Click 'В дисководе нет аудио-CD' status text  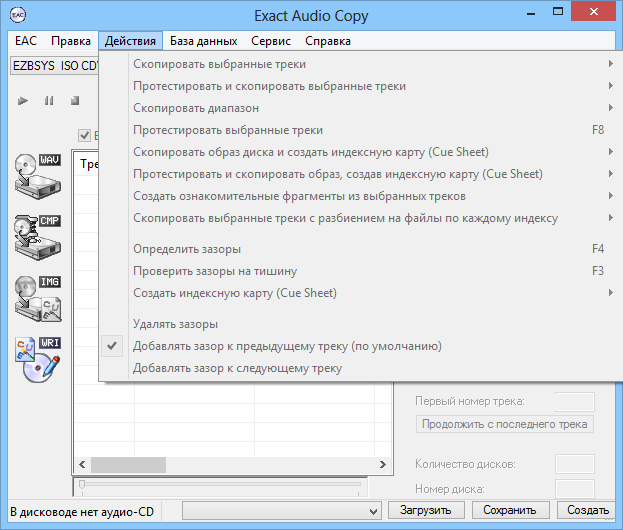coord(82,512)
